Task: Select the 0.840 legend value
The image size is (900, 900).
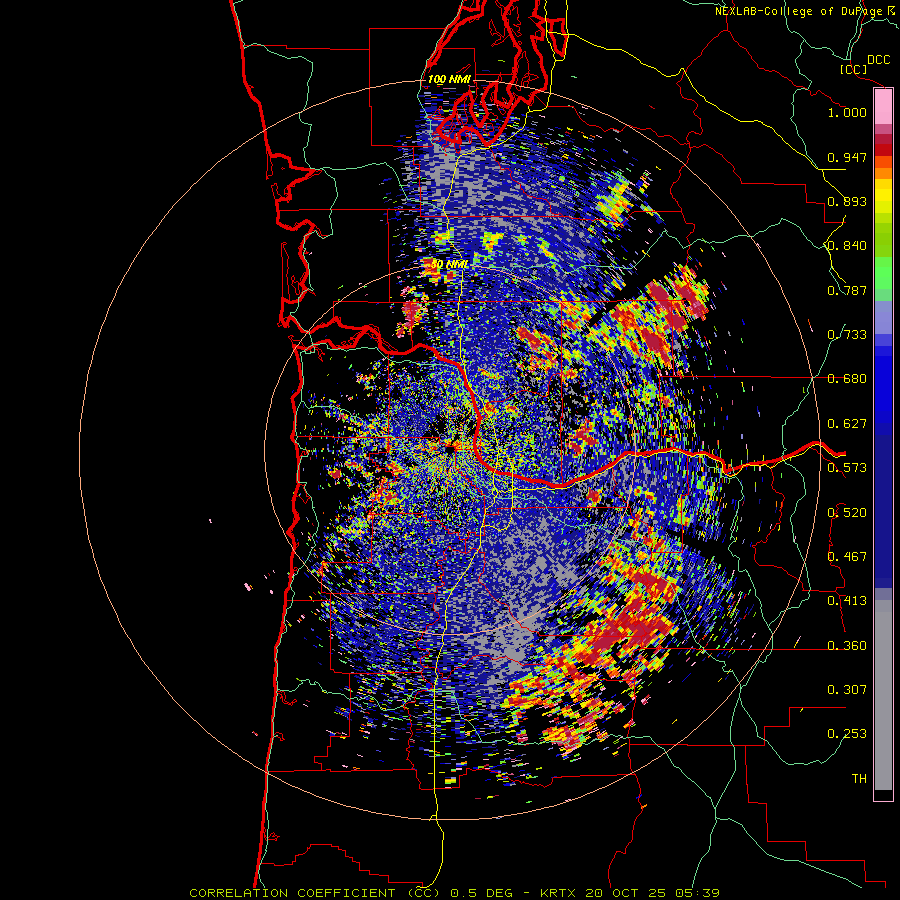Action: pyautogui.click(x=847, y=246)
